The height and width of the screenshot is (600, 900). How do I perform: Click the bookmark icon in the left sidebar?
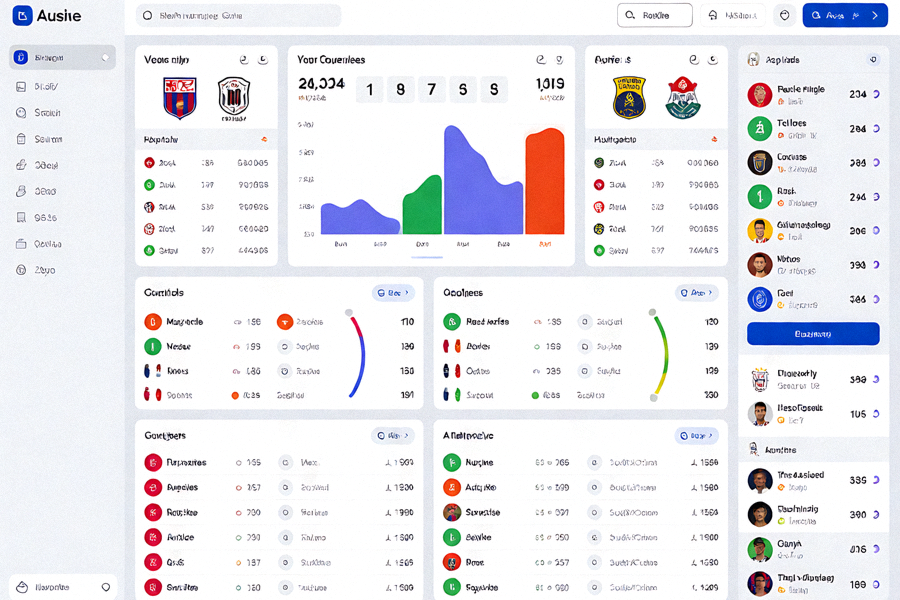pyautogui.click(x=21, y=218)
